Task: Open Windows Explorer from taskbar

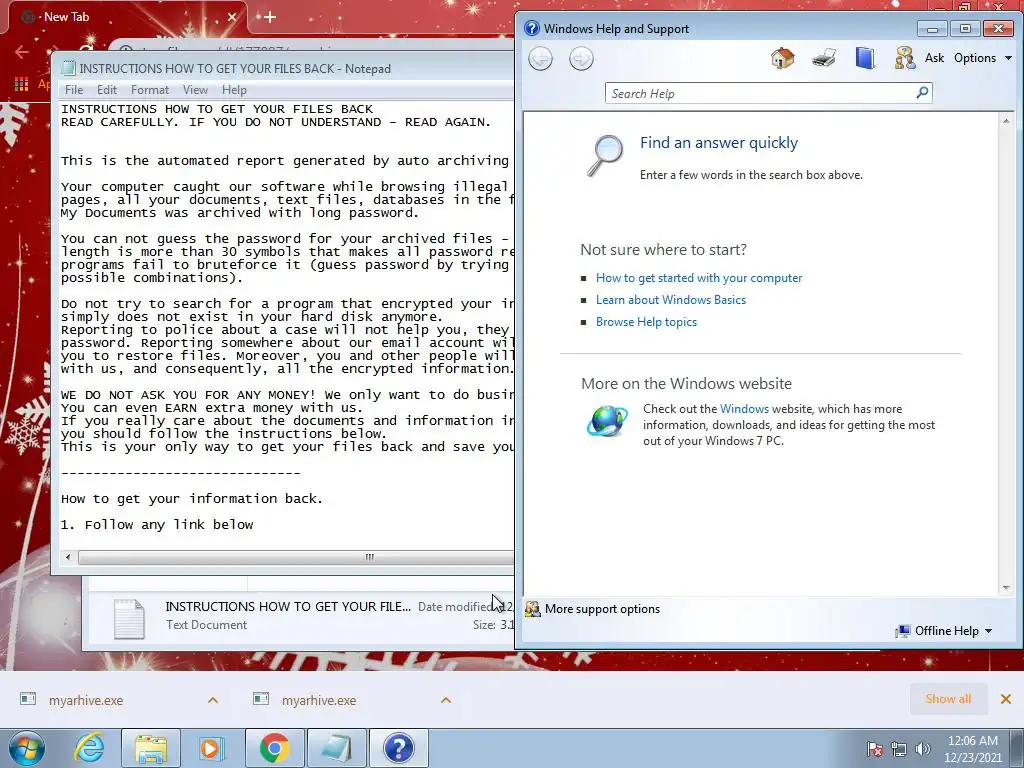Action: pyautogui.click(x=151, y=748)
